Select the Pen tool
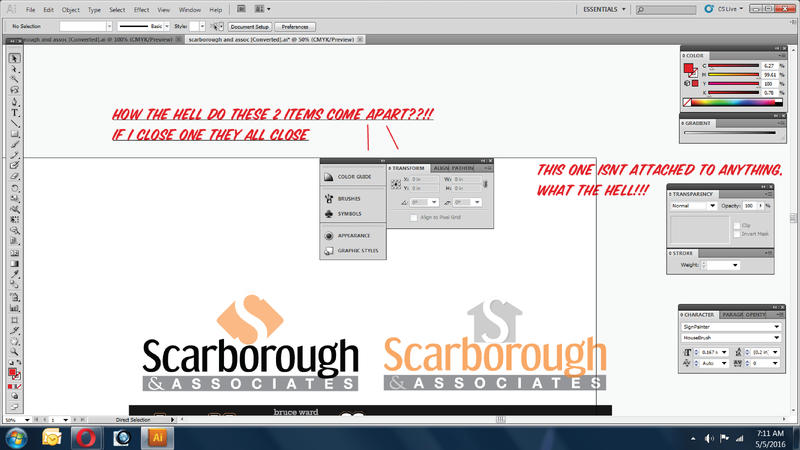This screenshot has height=450, width=800. coord(14,102)
